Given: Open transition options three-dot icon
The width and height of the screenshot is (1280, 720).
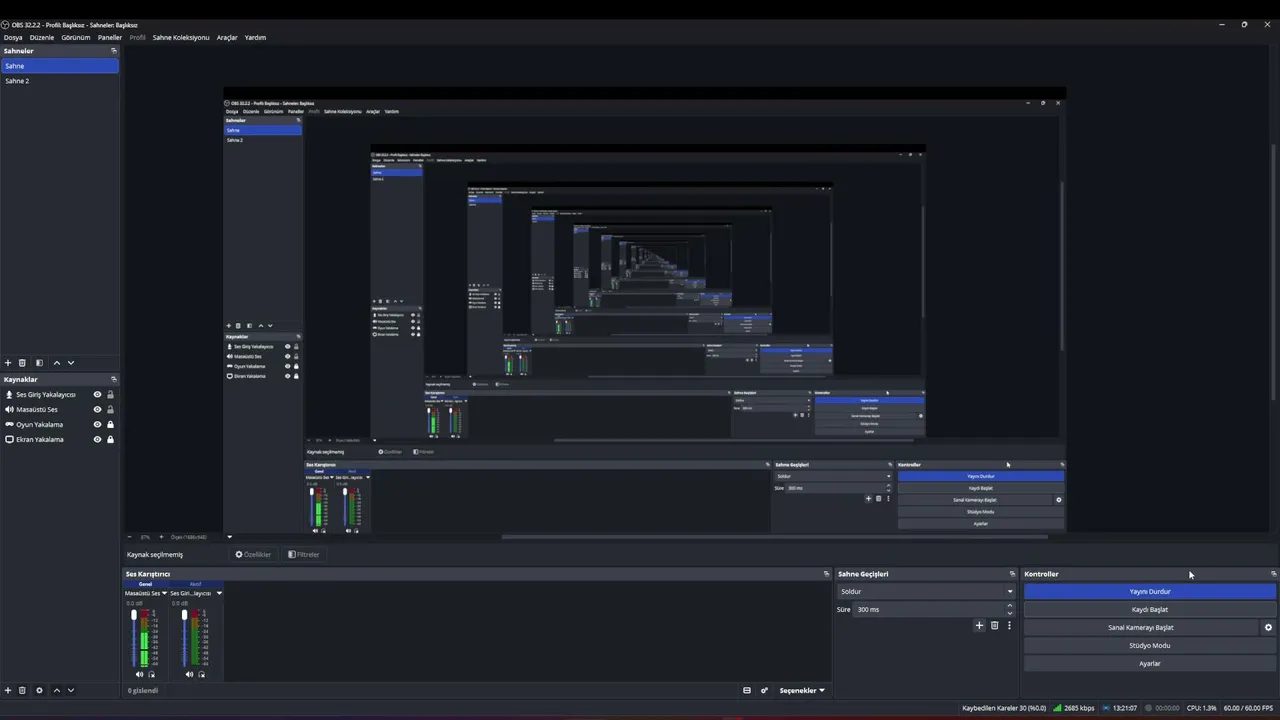Looking at the screenshot, I should 1009,625.
